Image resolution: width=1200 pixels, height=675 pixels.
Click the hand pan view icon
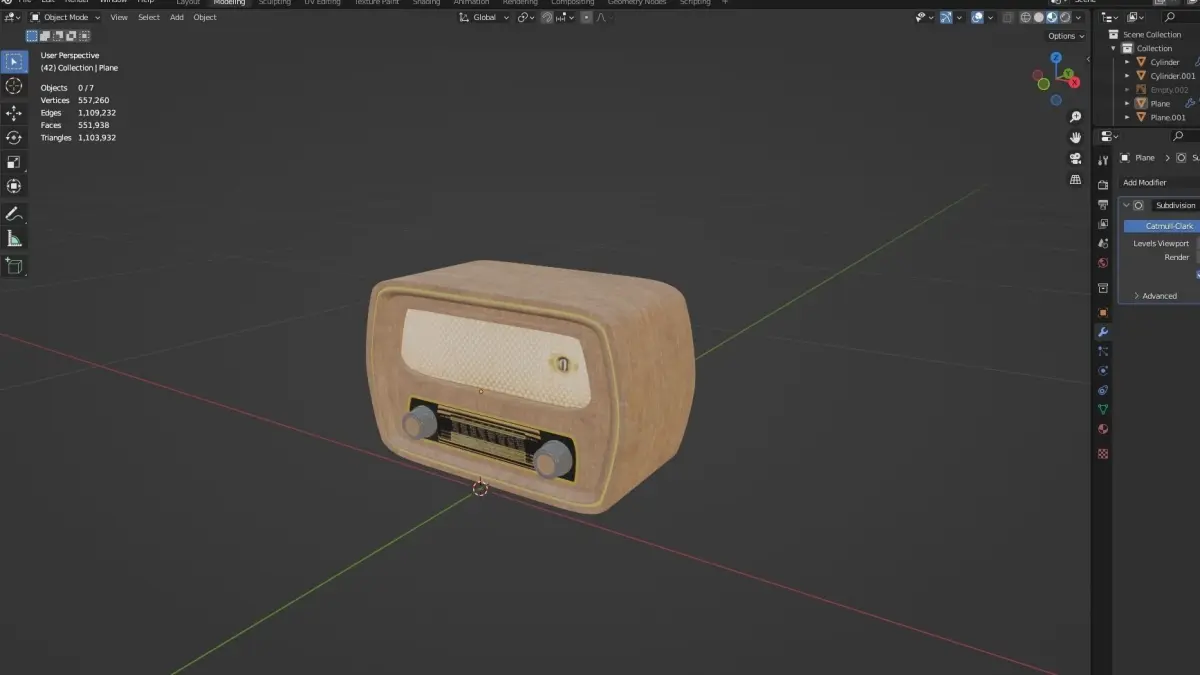1076,137
